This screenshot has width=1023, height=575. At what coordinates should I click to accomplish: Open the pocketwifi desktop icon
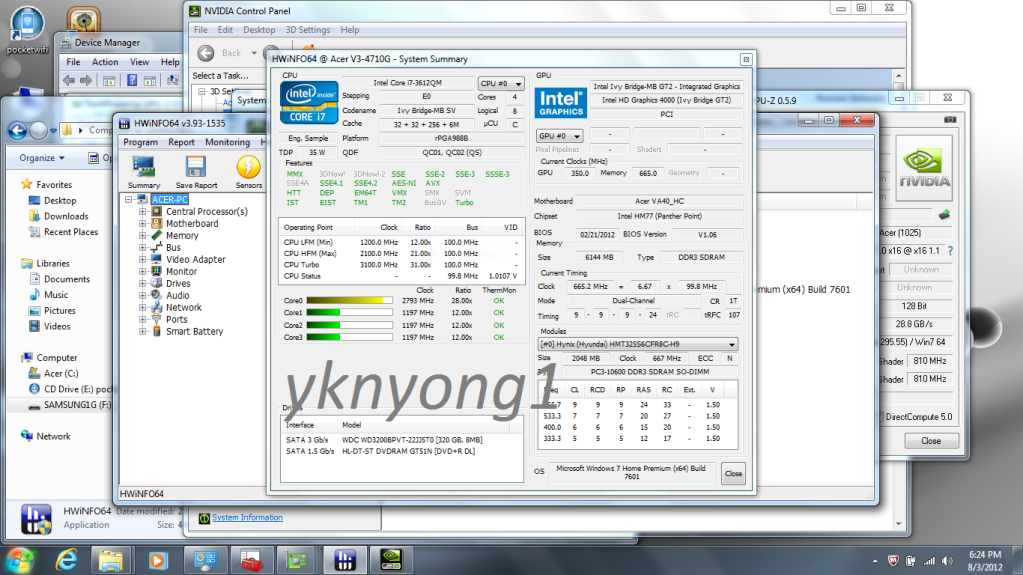click(x=27, y=30)
